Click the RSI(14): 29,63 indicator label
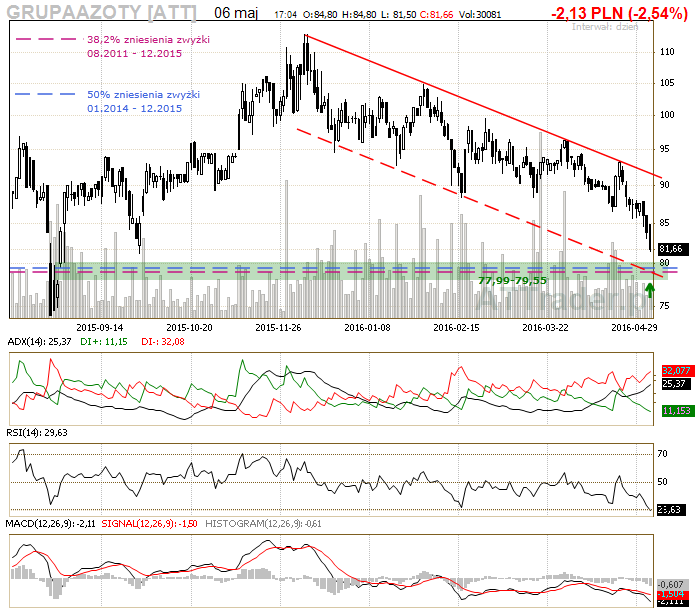Viewport: 700px width, 613px height. pyautogui.click(x=37, y=433)
